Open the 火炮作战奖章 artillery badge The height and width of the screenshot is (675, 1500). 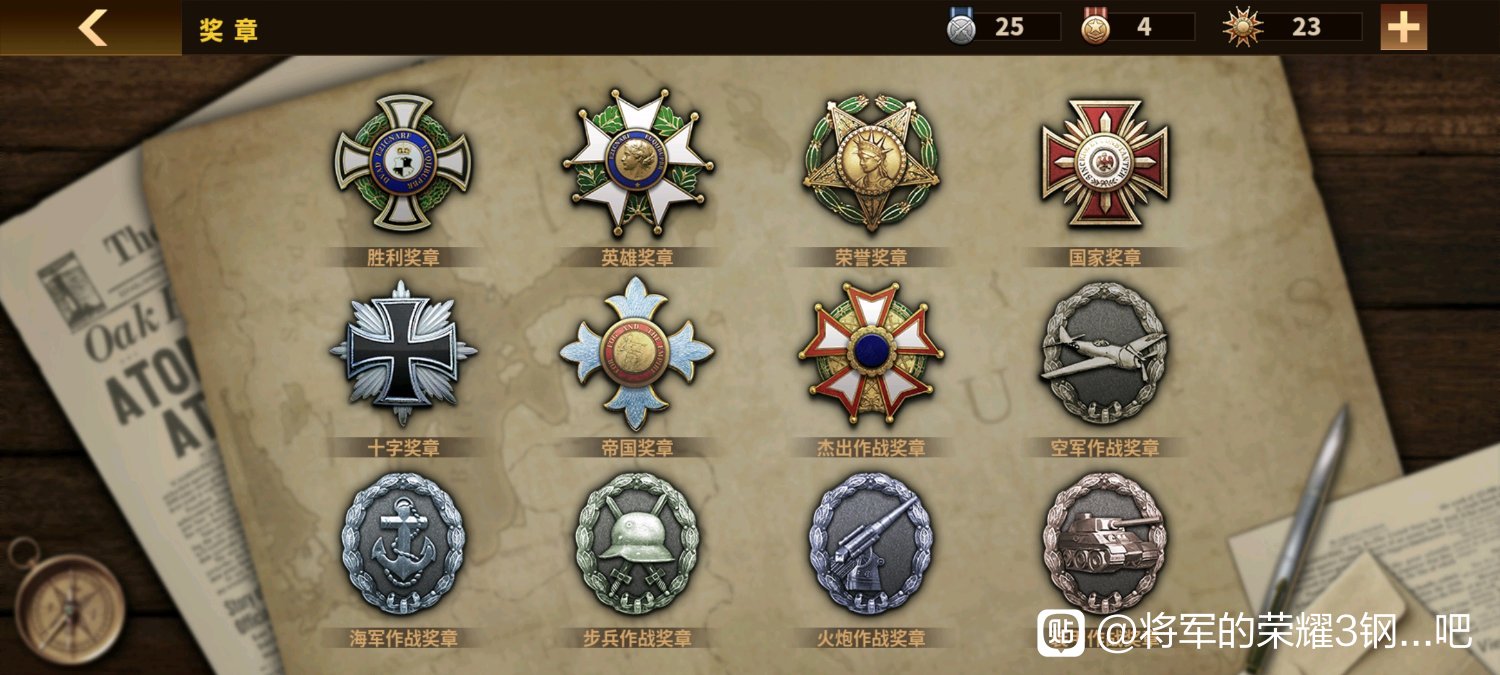click(871, 544)
